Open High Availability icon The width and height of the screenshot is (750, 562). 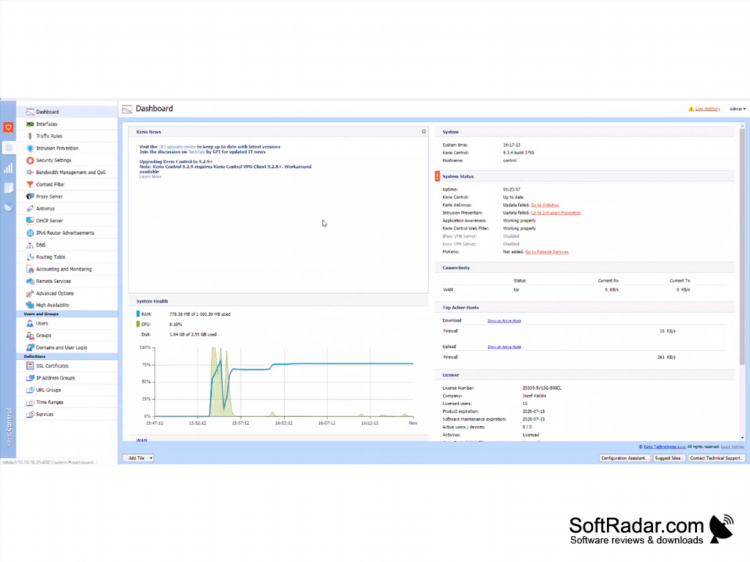coord(30,305)
